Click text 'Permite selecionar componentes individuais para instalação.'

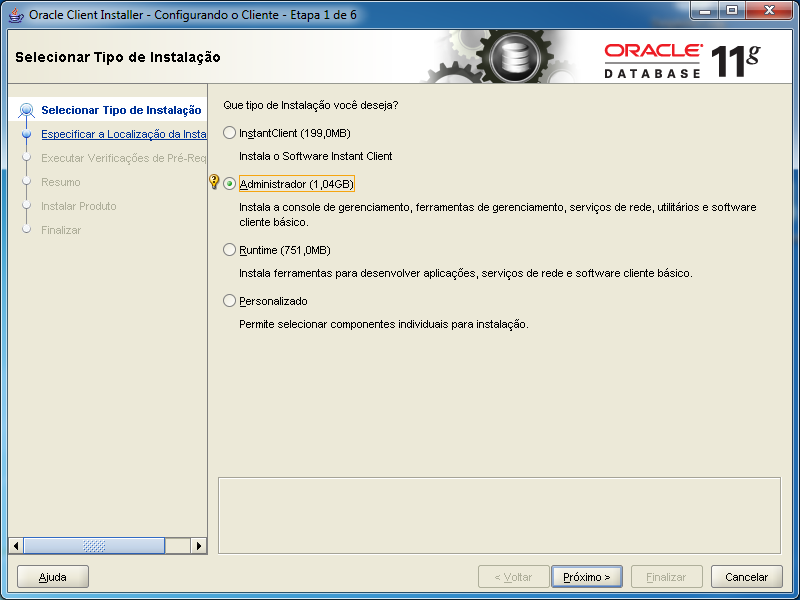(384, 324)
